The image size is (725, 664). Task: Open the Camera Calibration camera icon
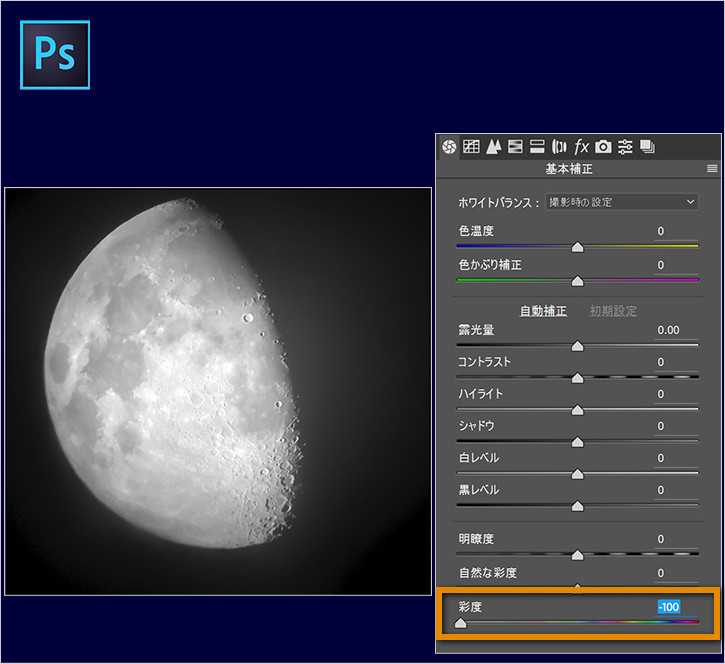tap(603, 147)
